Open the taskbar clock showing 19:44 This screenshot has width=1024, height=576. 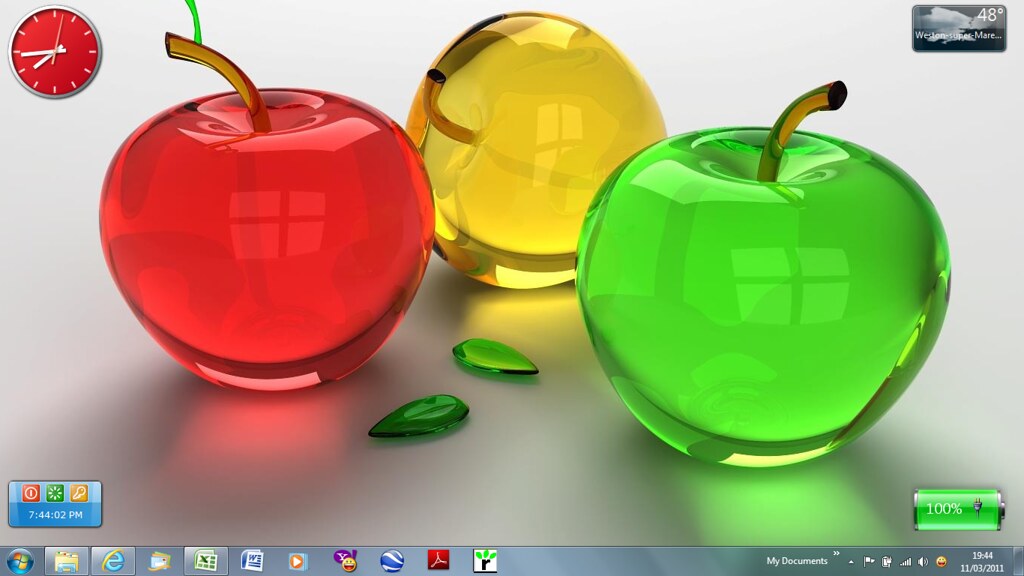coord(983,561)
